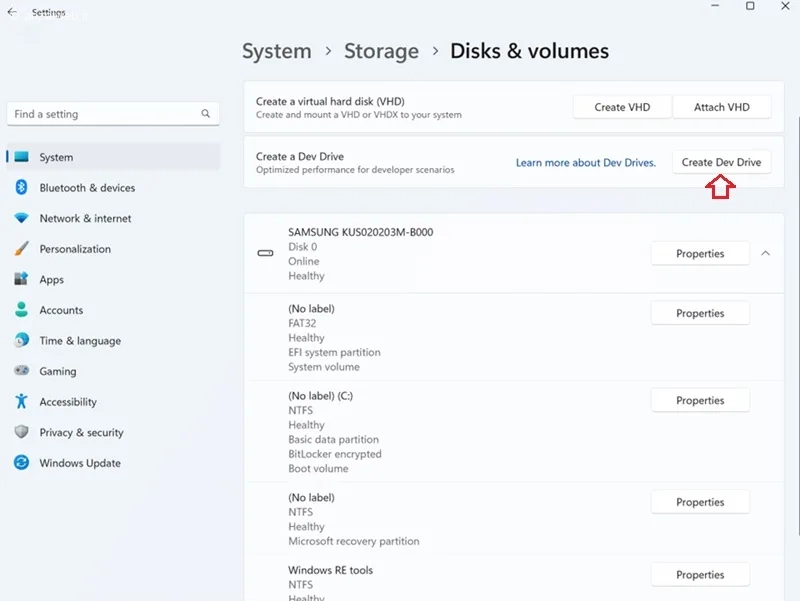
Task: Select Personalization in the sidebar
Action: point(113,248)
